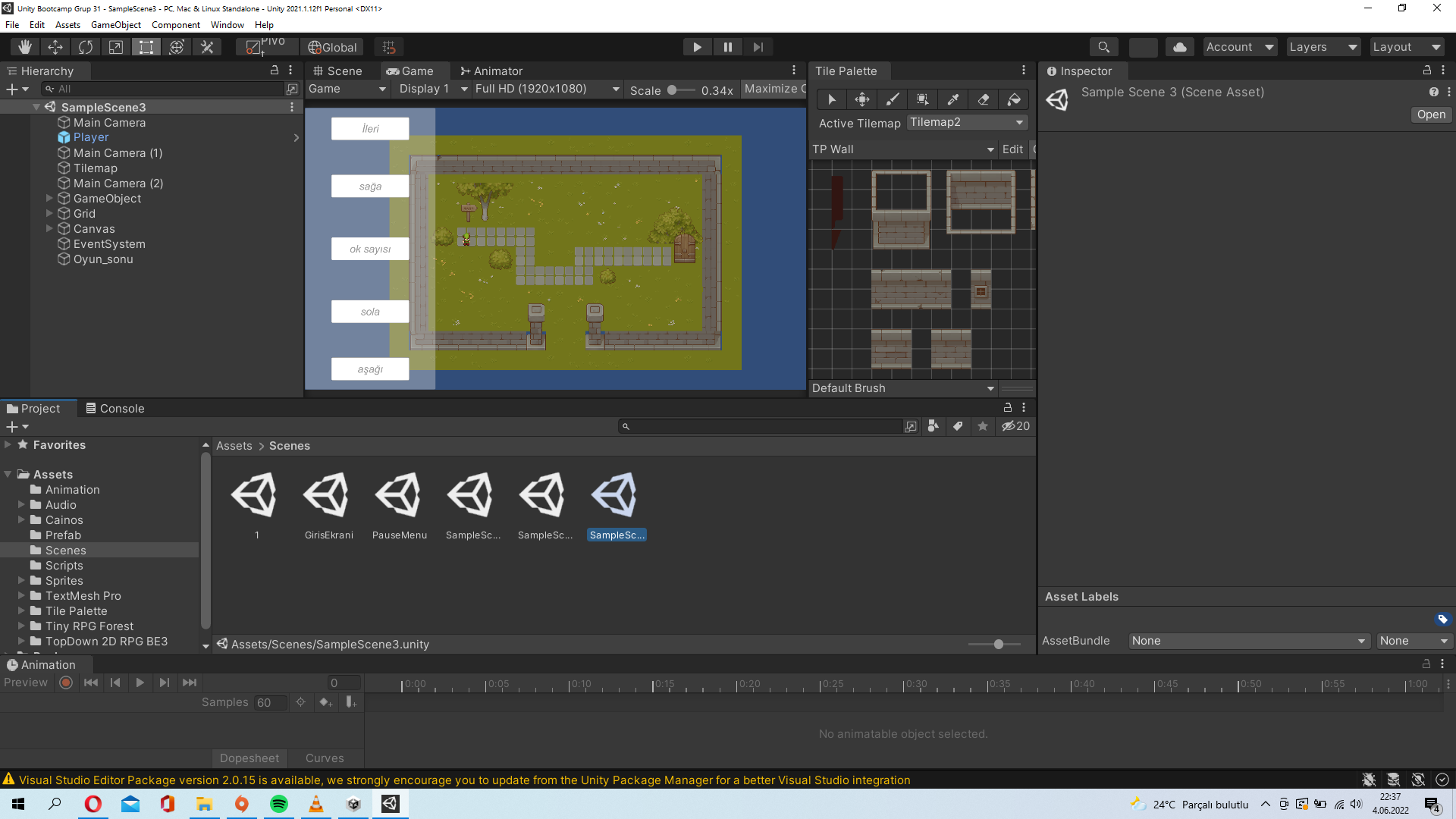Switch to the Console tab

115,408
